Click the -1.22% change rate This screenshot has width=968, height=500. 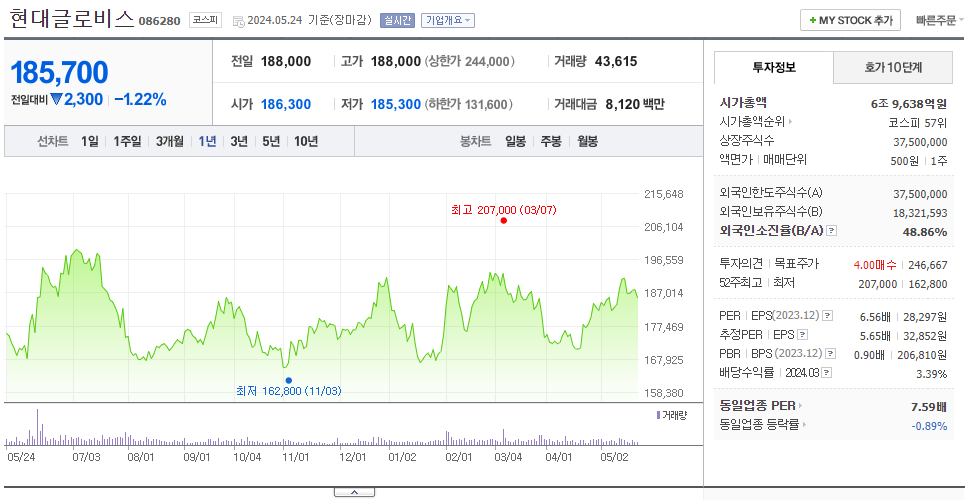[x=140, y=99]
